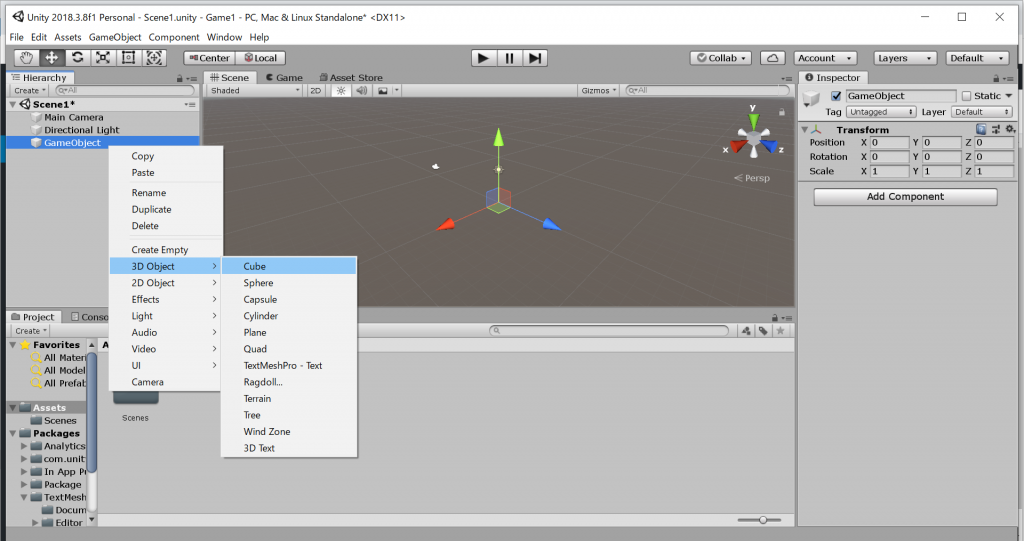Select the Hand tool
Viewport: 1024px width, 541px height.
(x=26, y=57)
